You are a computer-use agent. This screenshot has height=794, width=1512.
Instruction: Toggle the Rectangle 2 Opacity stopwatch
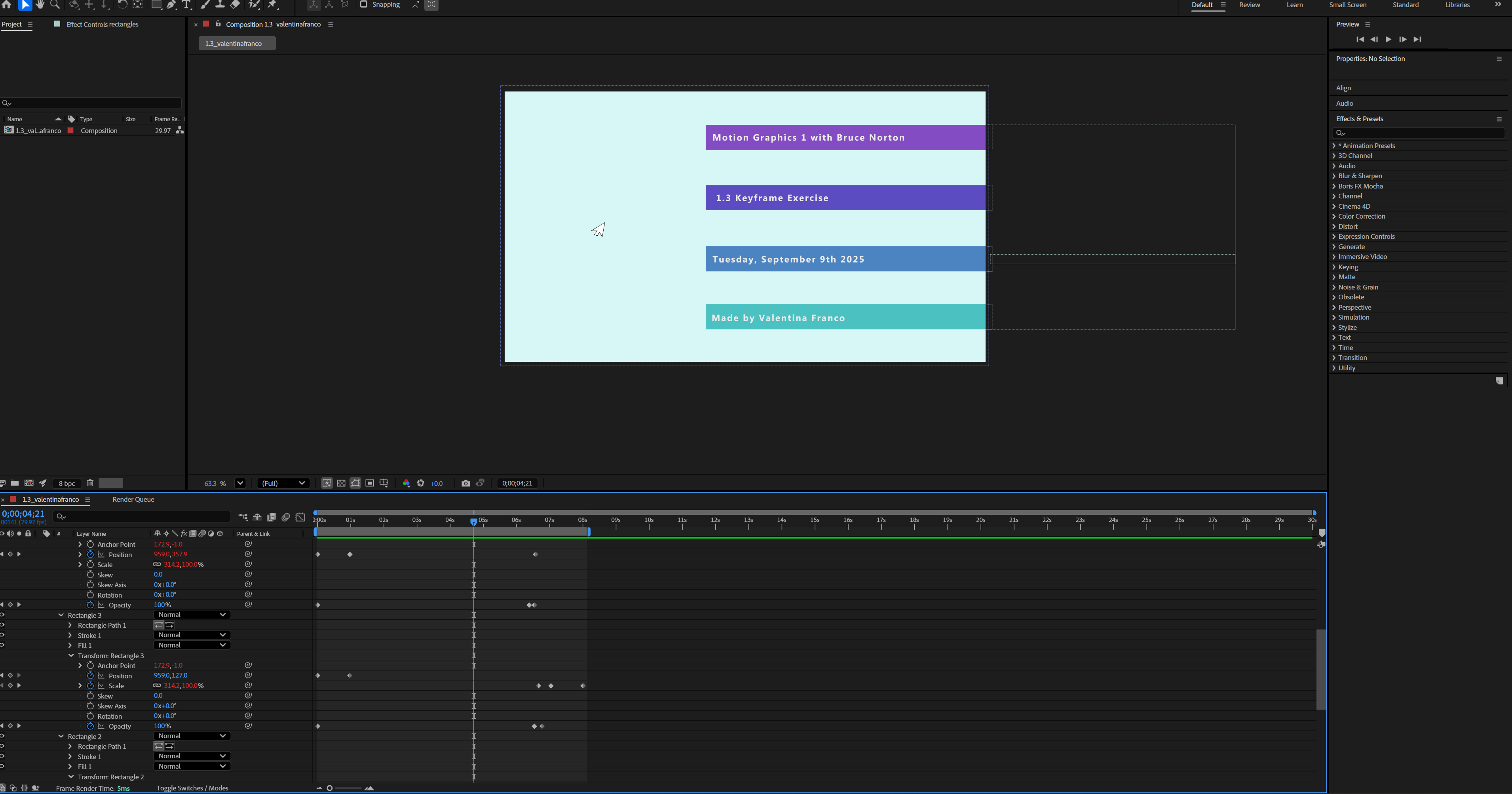pyautogui.click(x=90, y=726)
